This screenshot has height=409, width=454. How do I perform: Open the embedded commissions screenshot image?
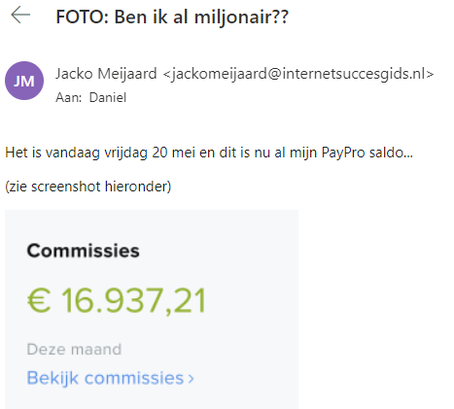click(x=151, y=309)
